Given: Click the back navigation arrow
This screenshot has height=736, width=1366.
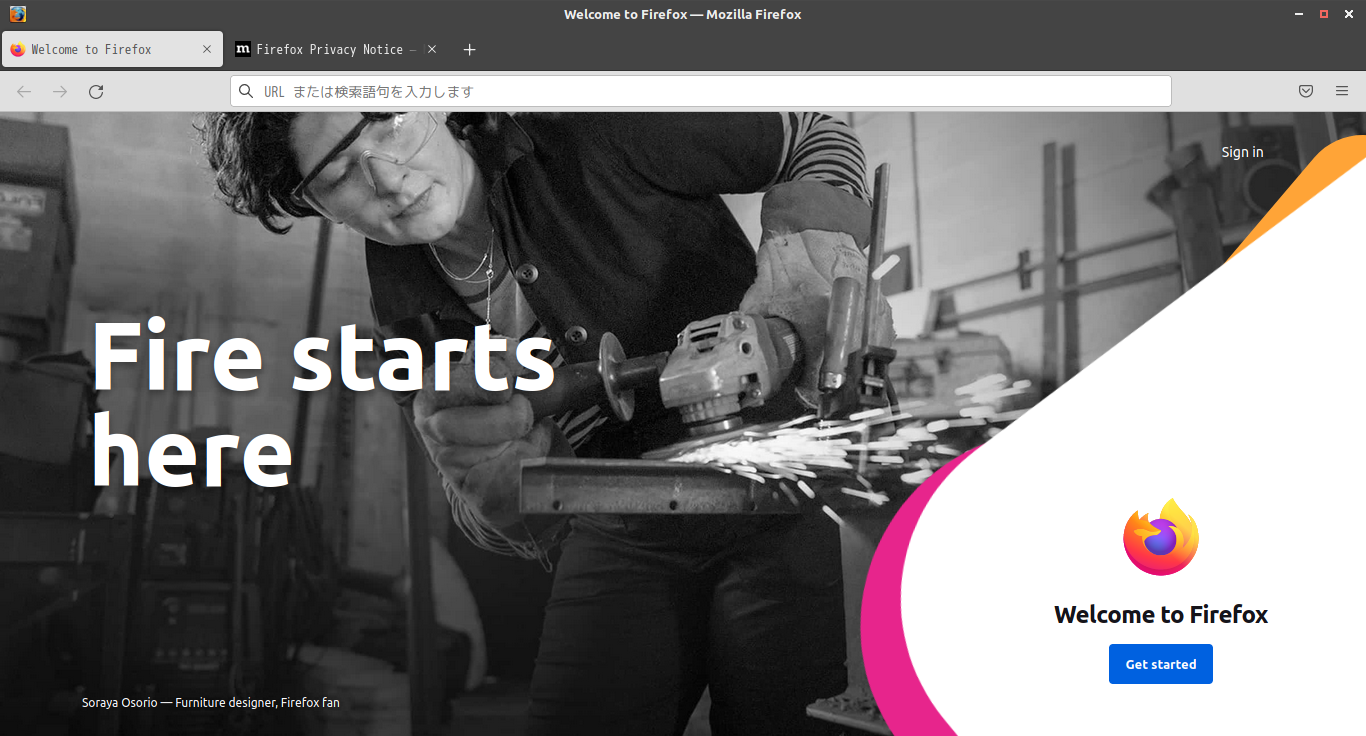Looking at the screenshot, I should tap(24, 91).
